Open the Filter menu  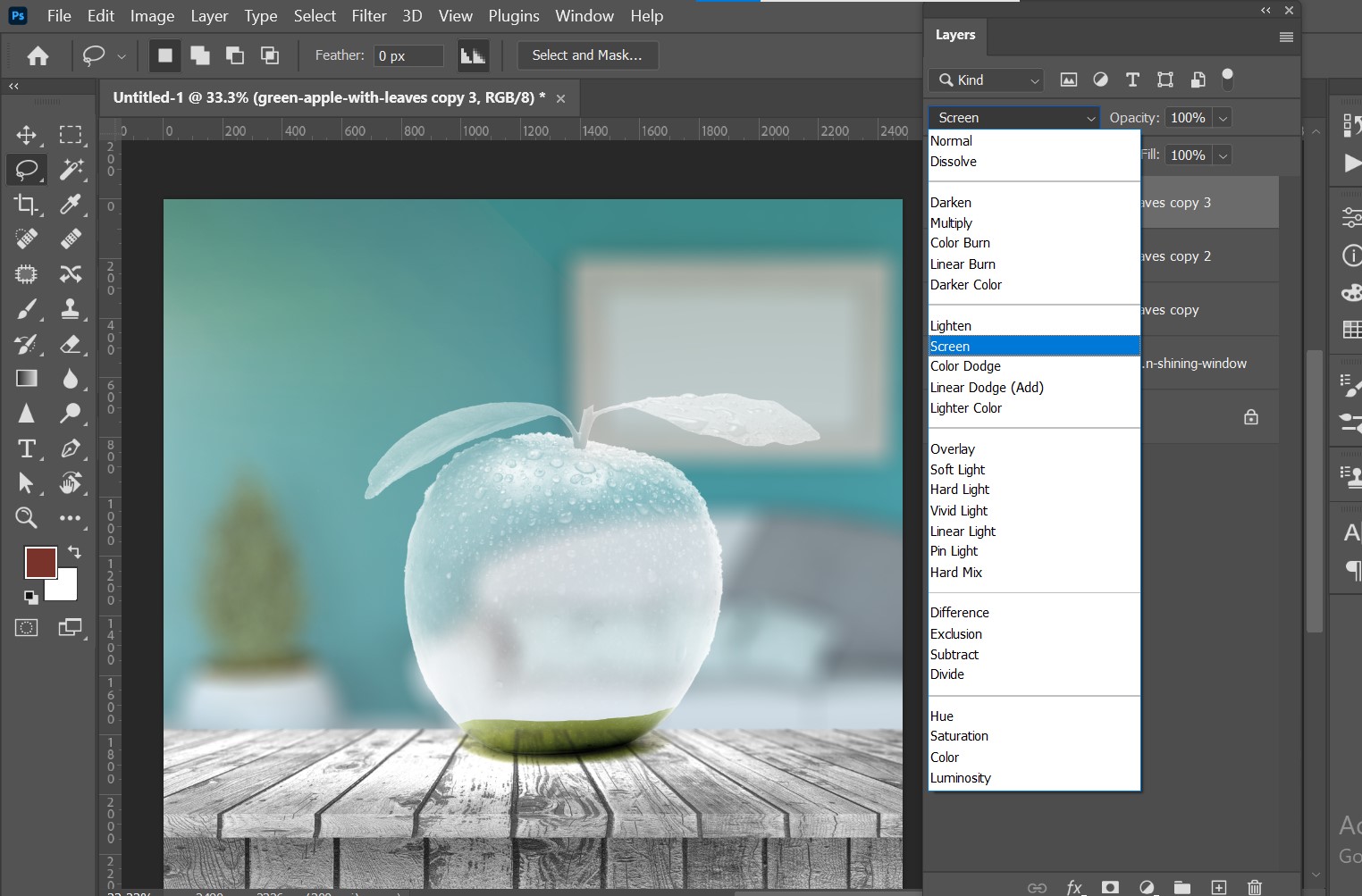coord(368,16)
